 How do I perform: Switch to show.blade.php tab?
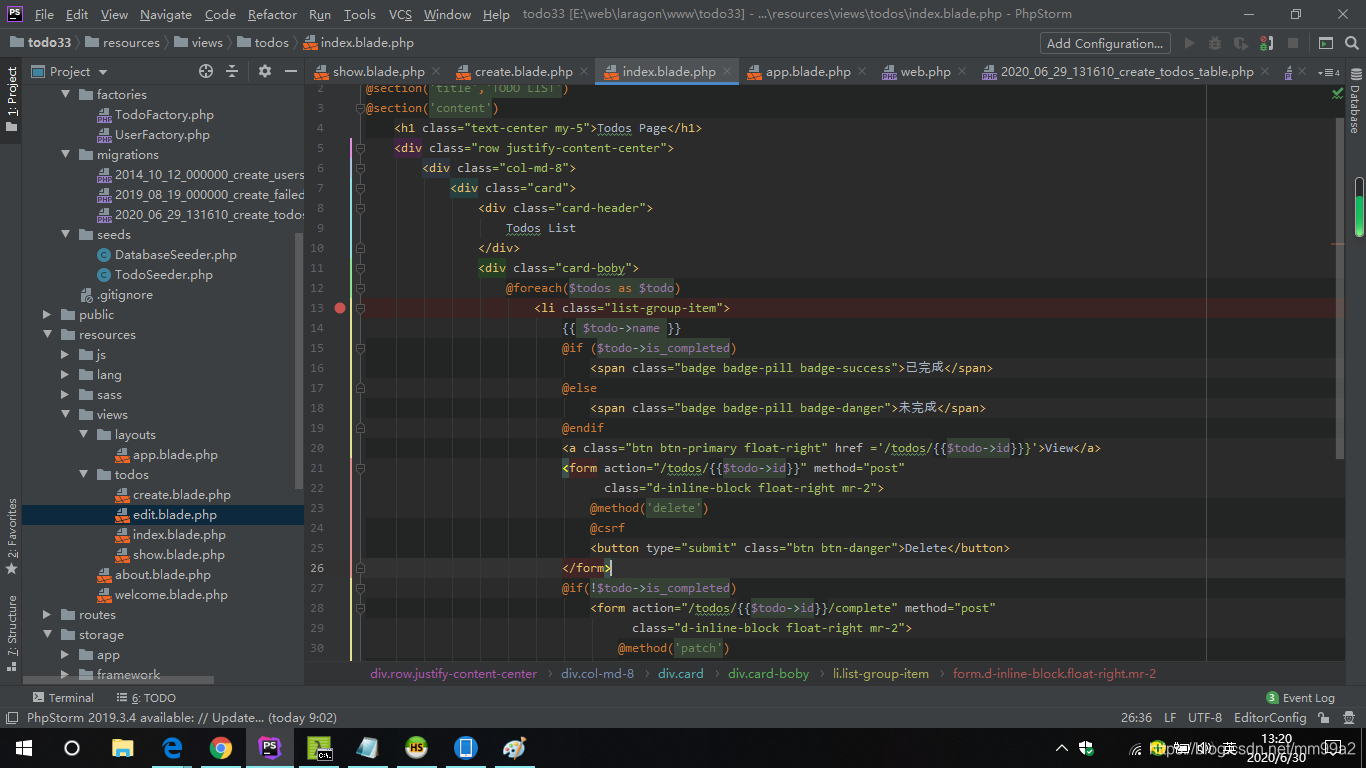[378, 72]
